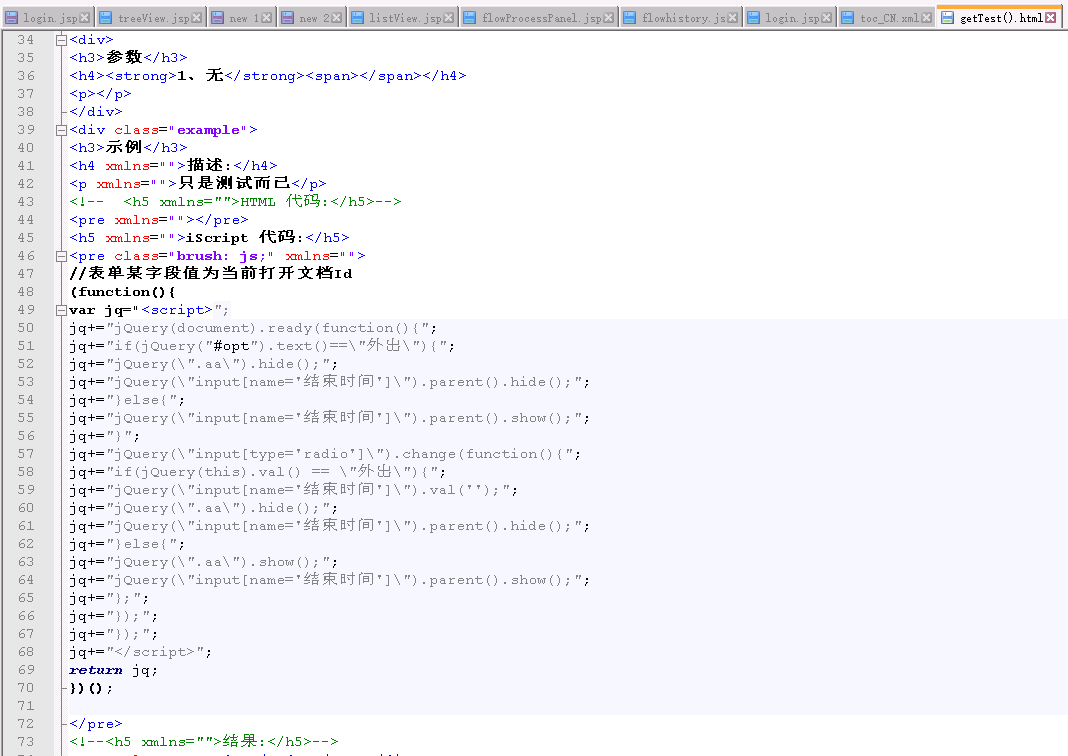The height and width of the screenshot is (756, 1068).
Task: Click the h3 示例 heading on line 40
Action: coord(128,147)
